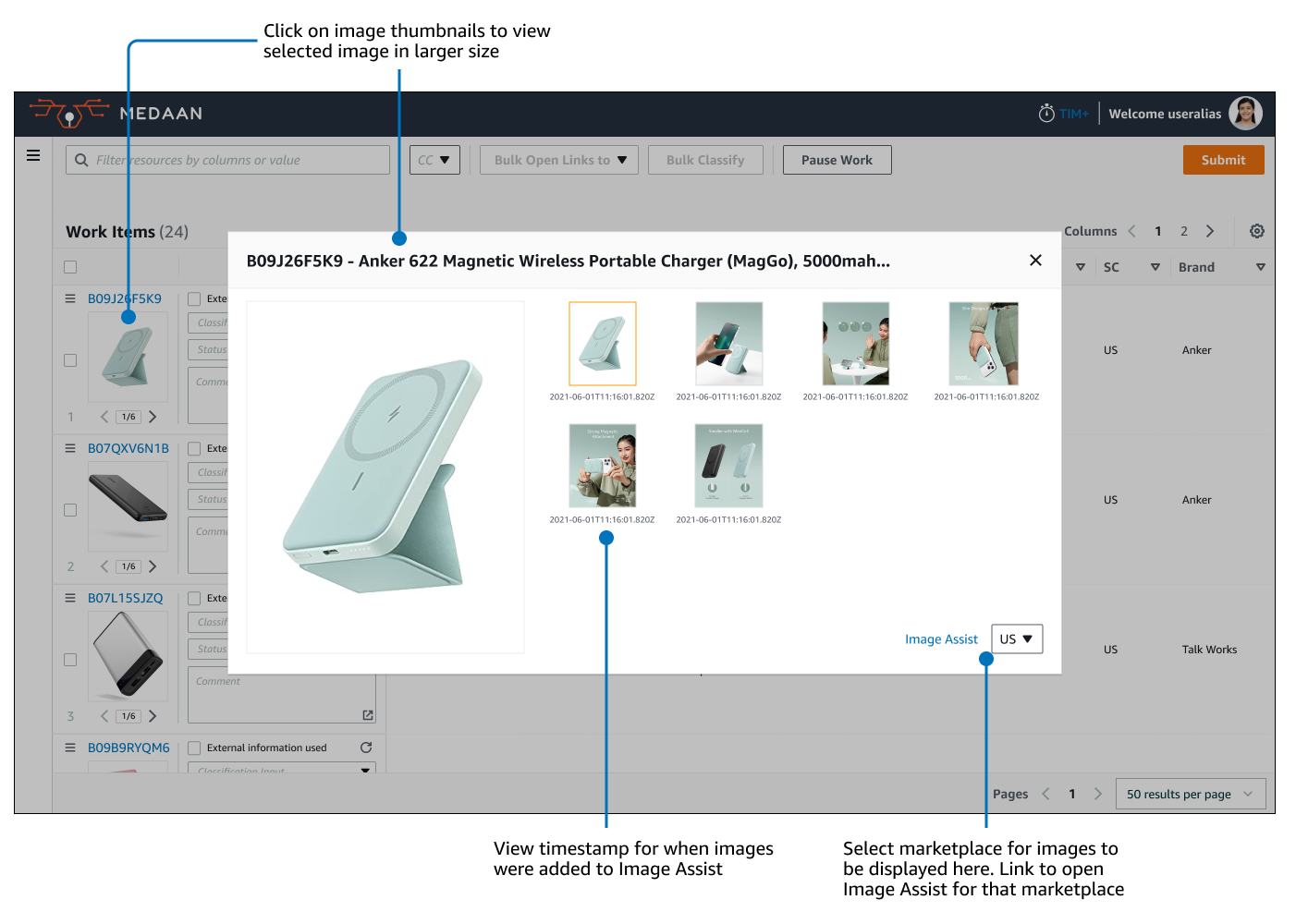Go to previous results page
The height and width of the screenshot is (924, 1296).
point(1045,794)
